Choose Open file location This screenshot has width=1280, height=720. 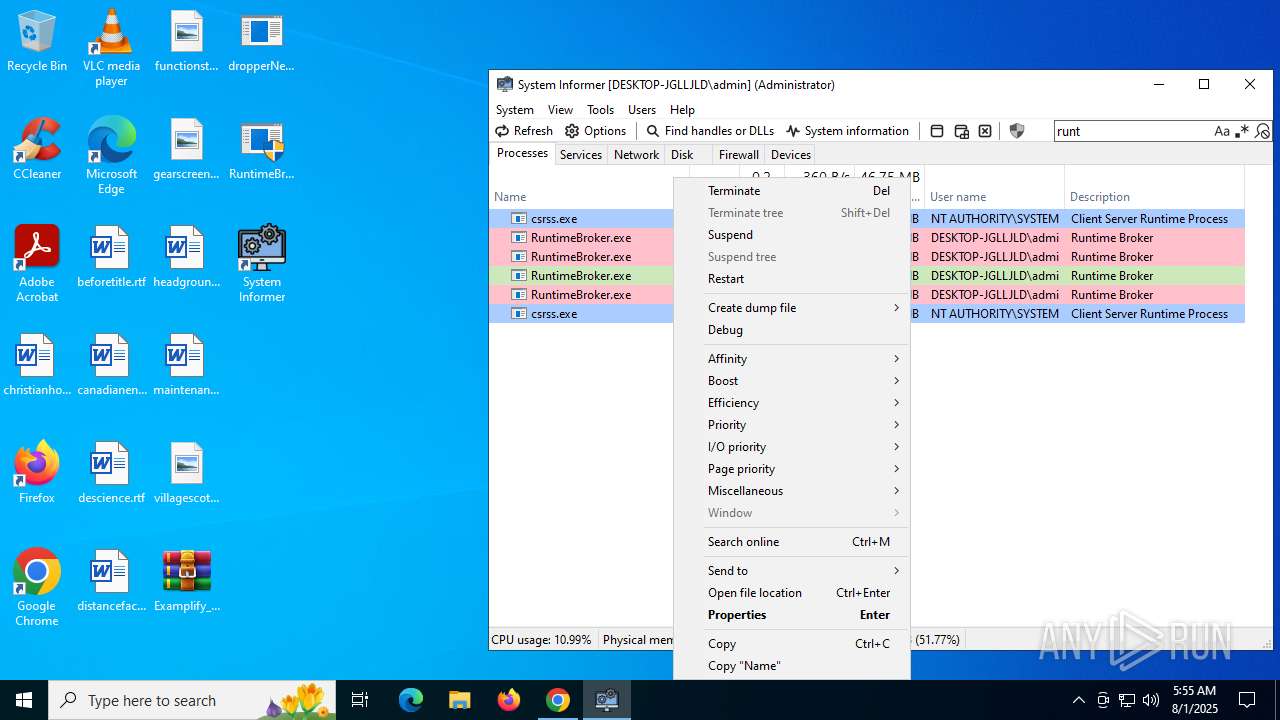point(792,593)
